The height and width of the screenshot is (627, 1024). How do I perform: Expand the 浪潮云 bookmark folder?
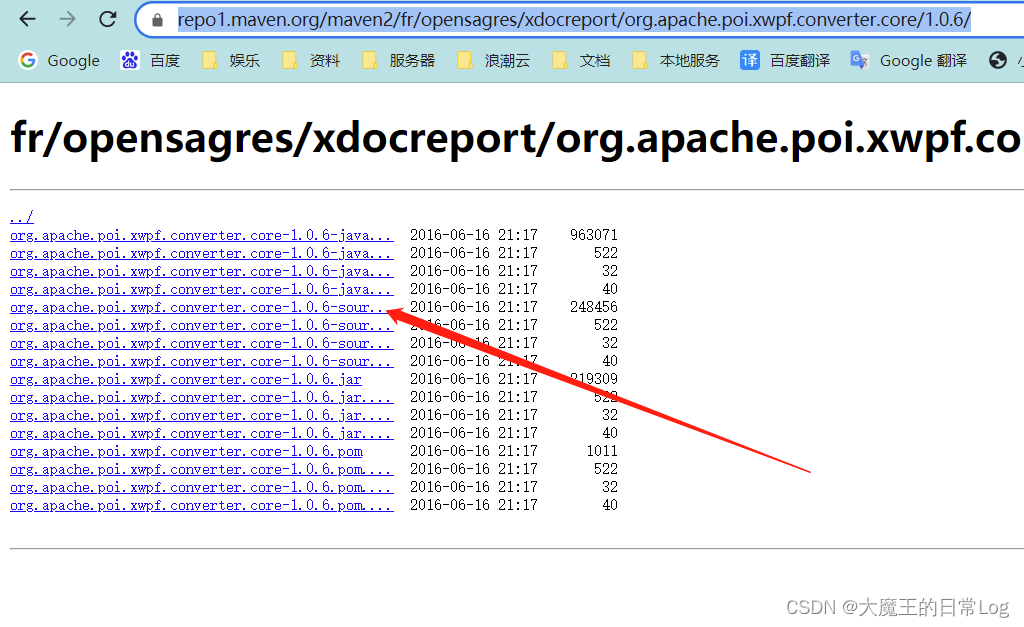pyautogui.click(x=494, y=61)
